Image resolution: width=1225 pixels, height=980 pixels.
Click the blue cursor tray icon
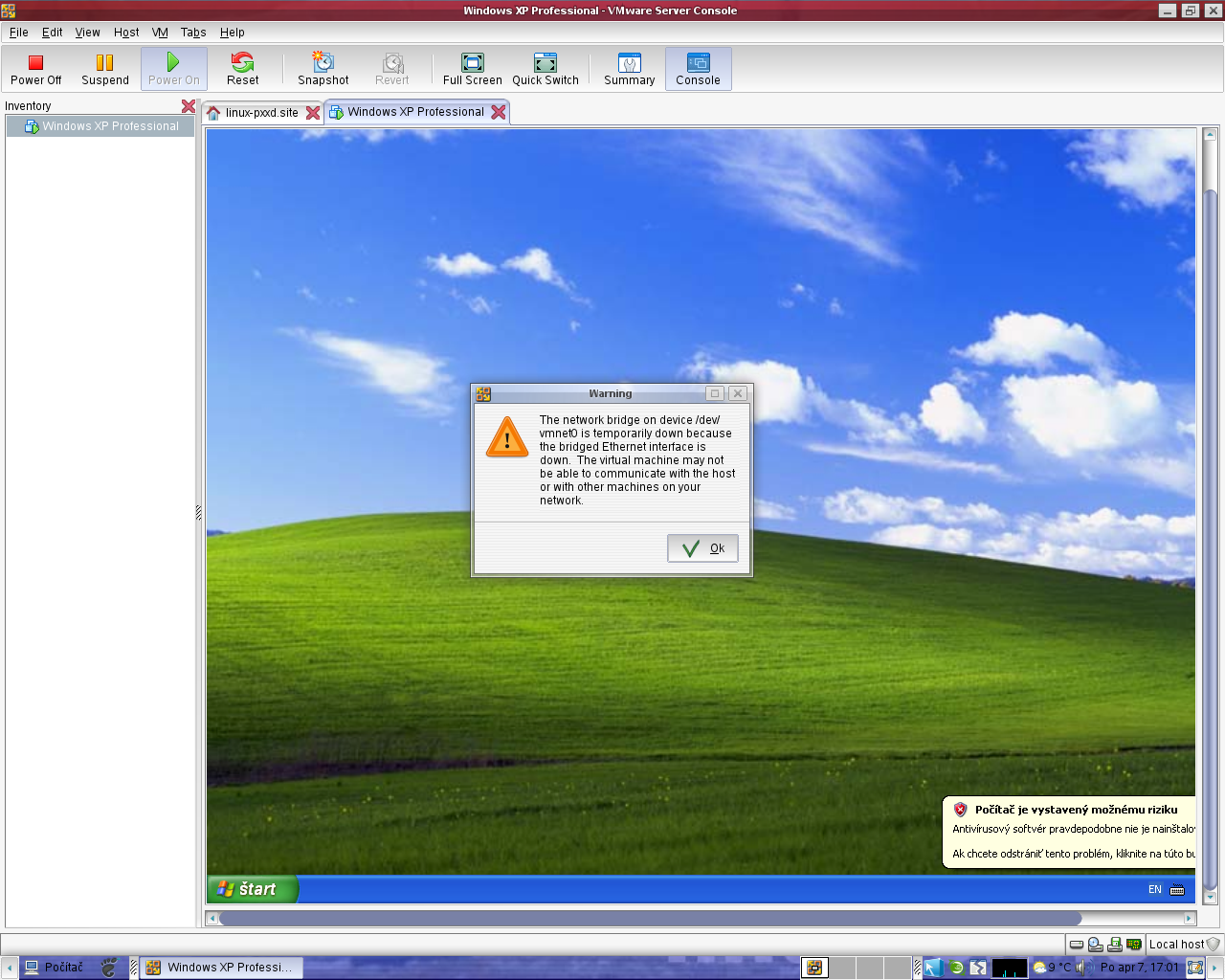(x=934, y=968)
